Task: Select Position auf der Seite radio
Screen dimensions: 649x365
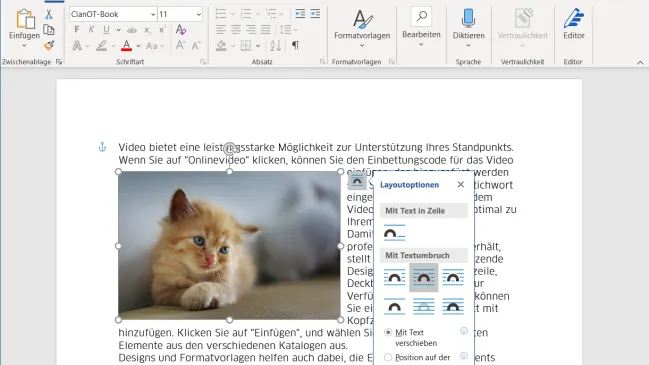Action: tap(388, 357)
